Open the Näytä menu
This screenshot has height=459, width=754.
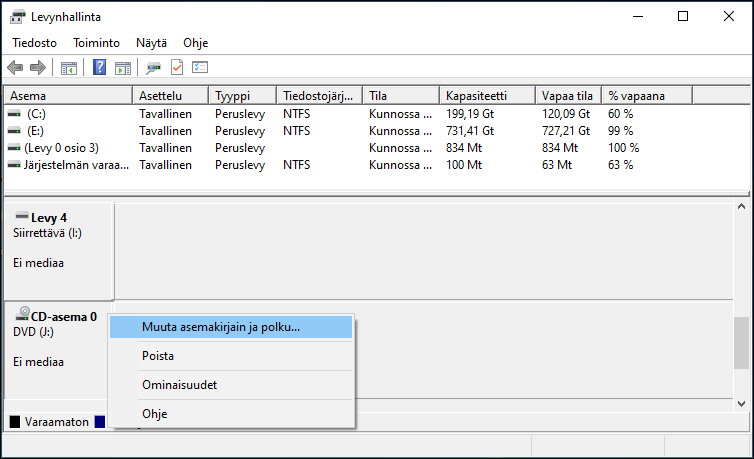(151, 43)
